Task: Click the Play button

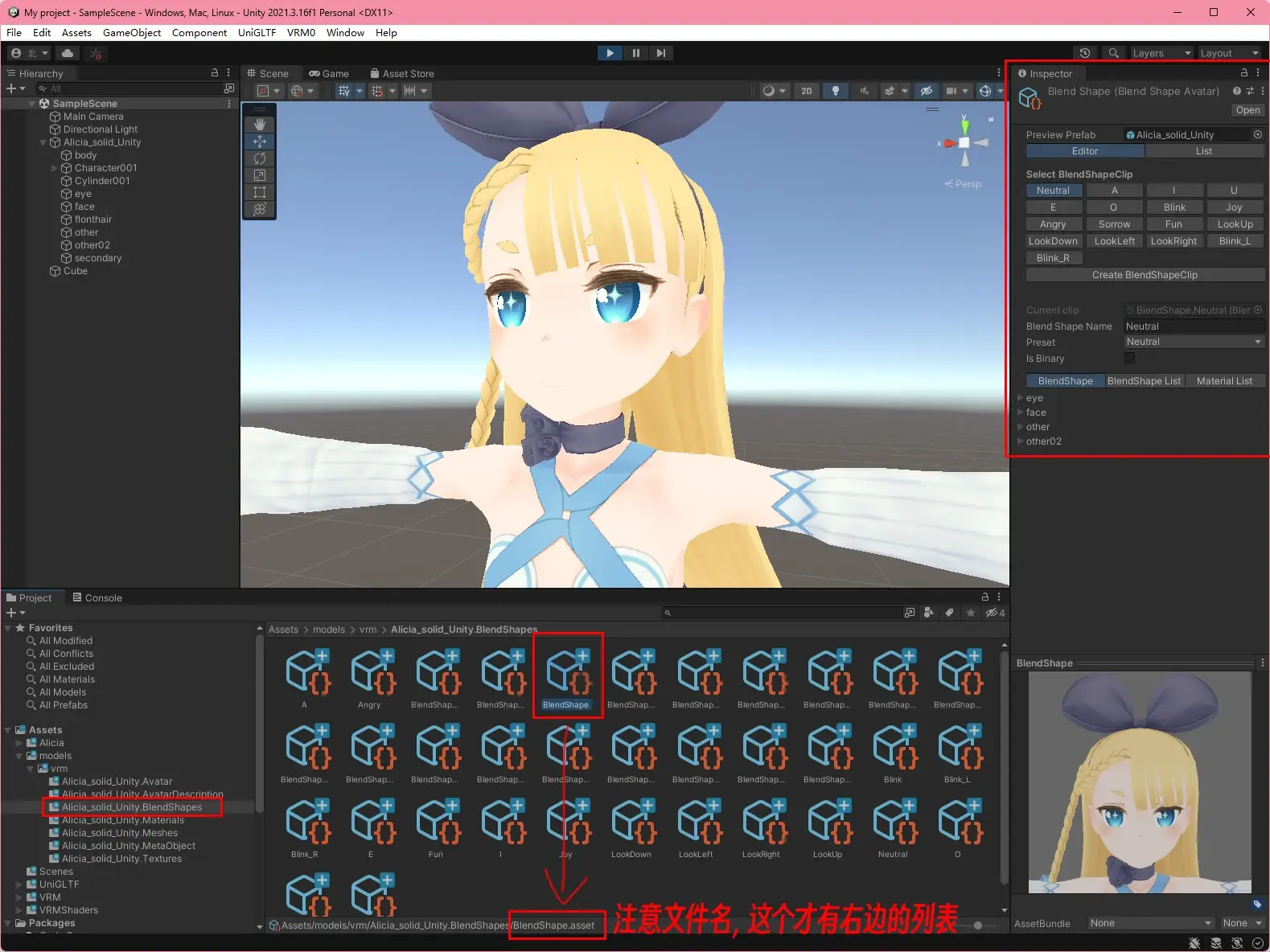Action: point(610,53)
